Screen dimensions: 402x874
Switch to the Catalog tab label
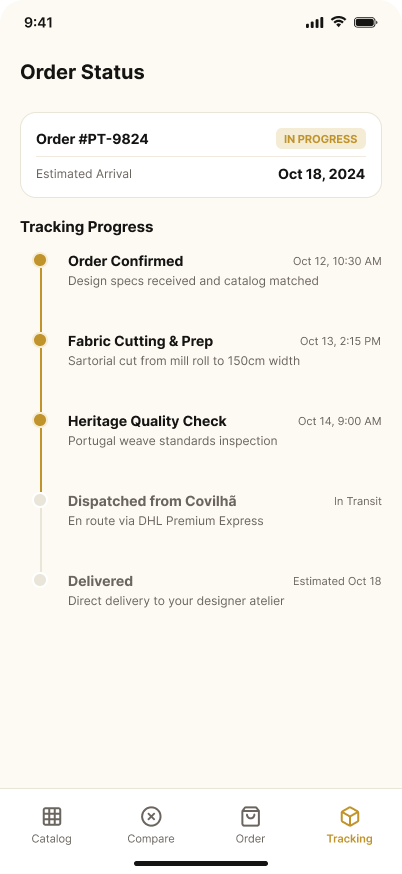coord(52,838)
